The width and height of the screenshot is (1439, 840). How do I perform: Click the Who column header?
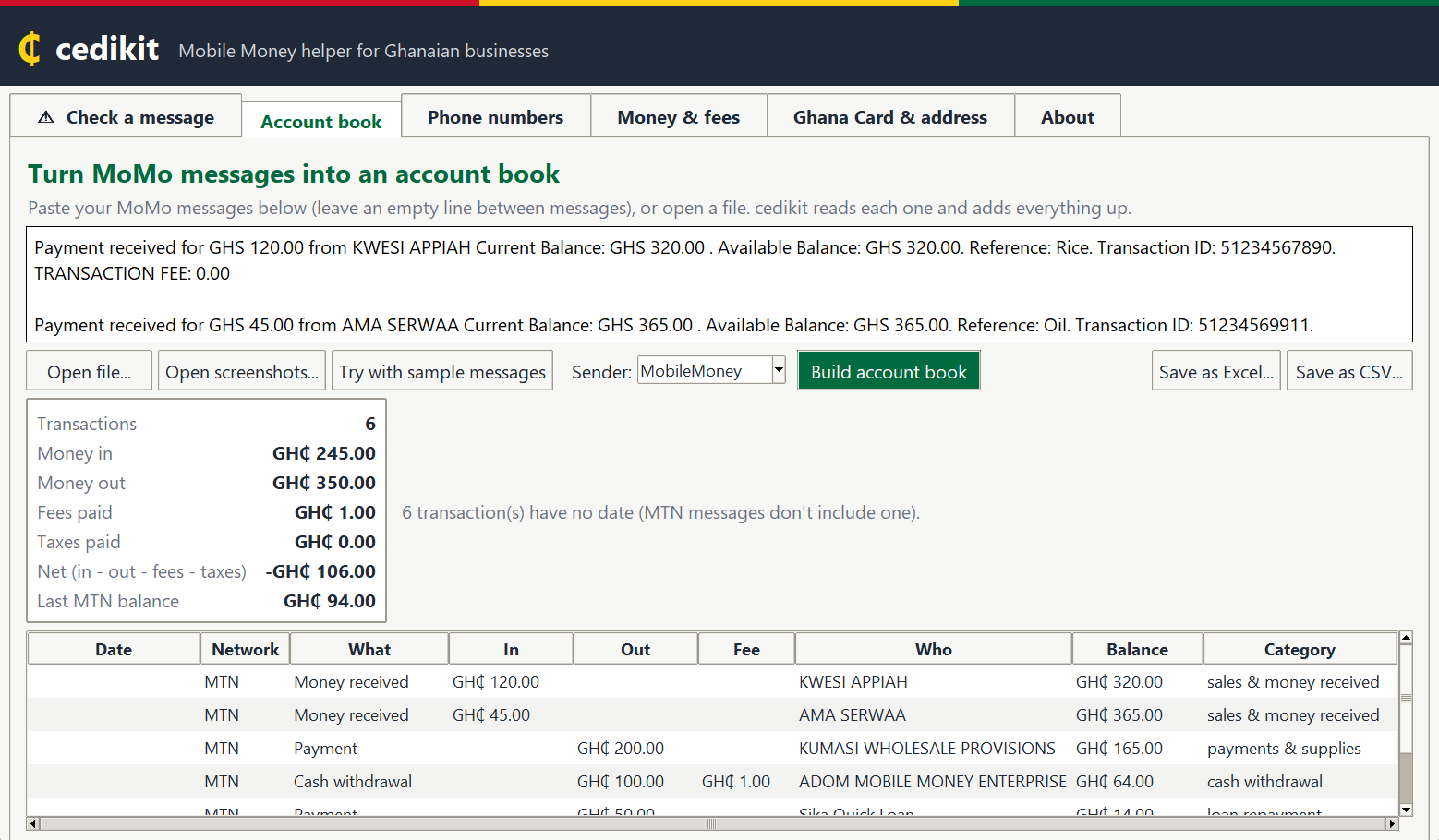point(934,649)
